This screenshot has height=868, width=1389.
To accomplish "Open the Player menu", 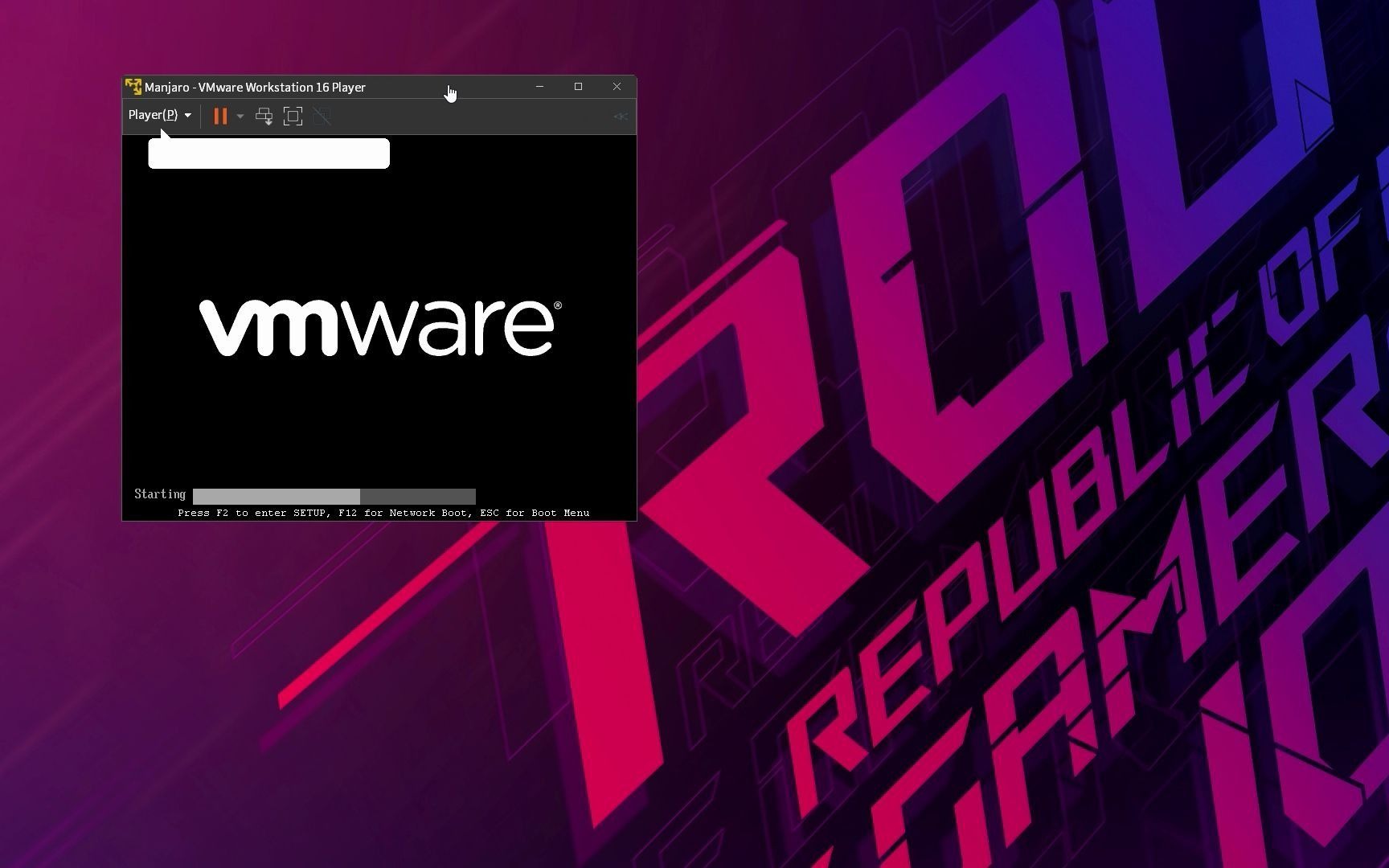I will [x=153, y=115].
